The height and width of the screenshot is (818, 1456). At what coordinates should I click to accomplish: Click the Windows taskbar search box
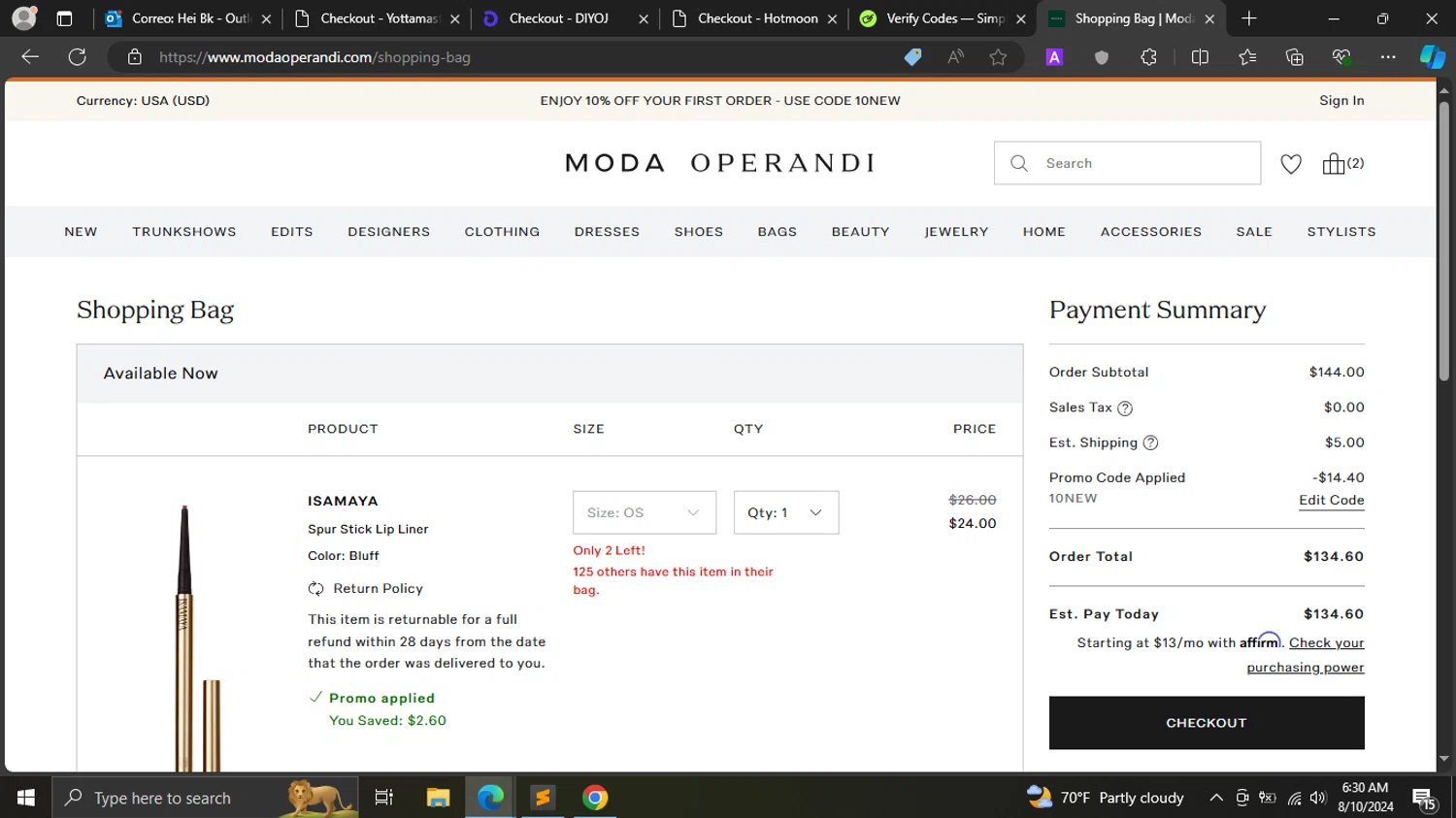pos(205,798)
